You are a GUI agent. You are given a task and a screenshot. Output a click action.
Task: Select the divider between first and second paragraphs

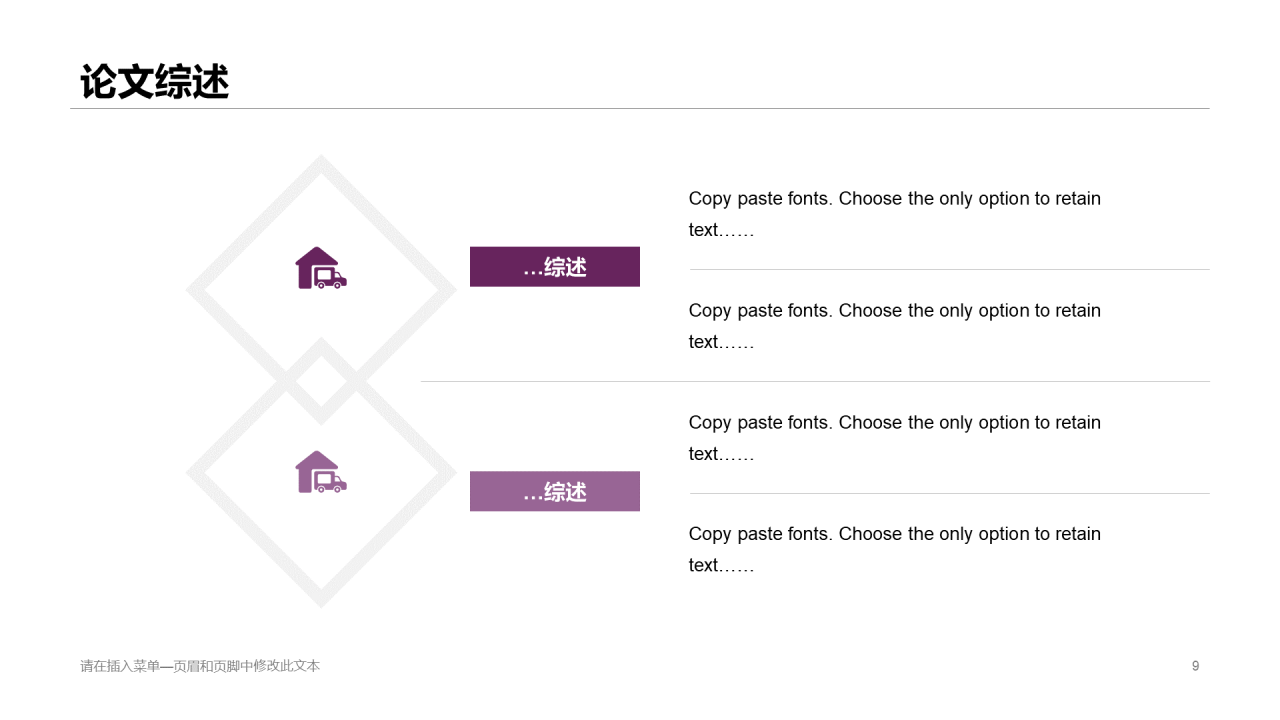point(949,270)
